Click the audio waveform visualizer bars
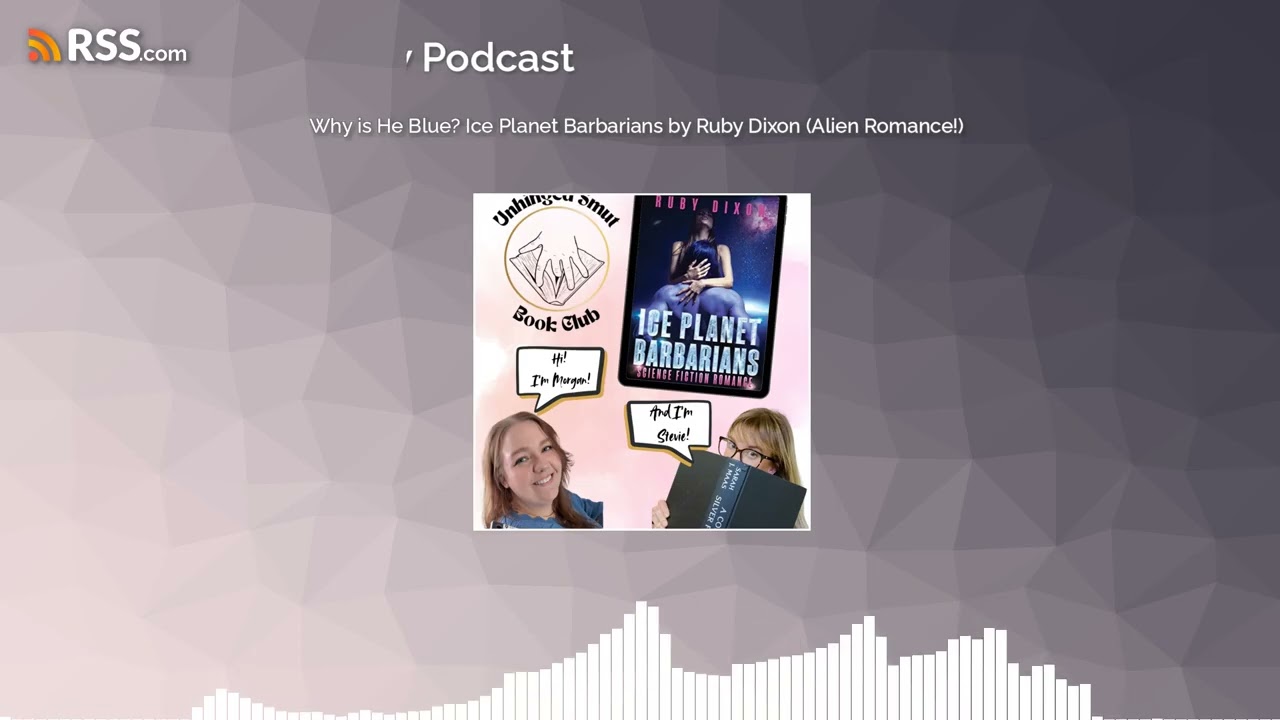Viewport: 1280px width, 720px height. click(640, 661)
